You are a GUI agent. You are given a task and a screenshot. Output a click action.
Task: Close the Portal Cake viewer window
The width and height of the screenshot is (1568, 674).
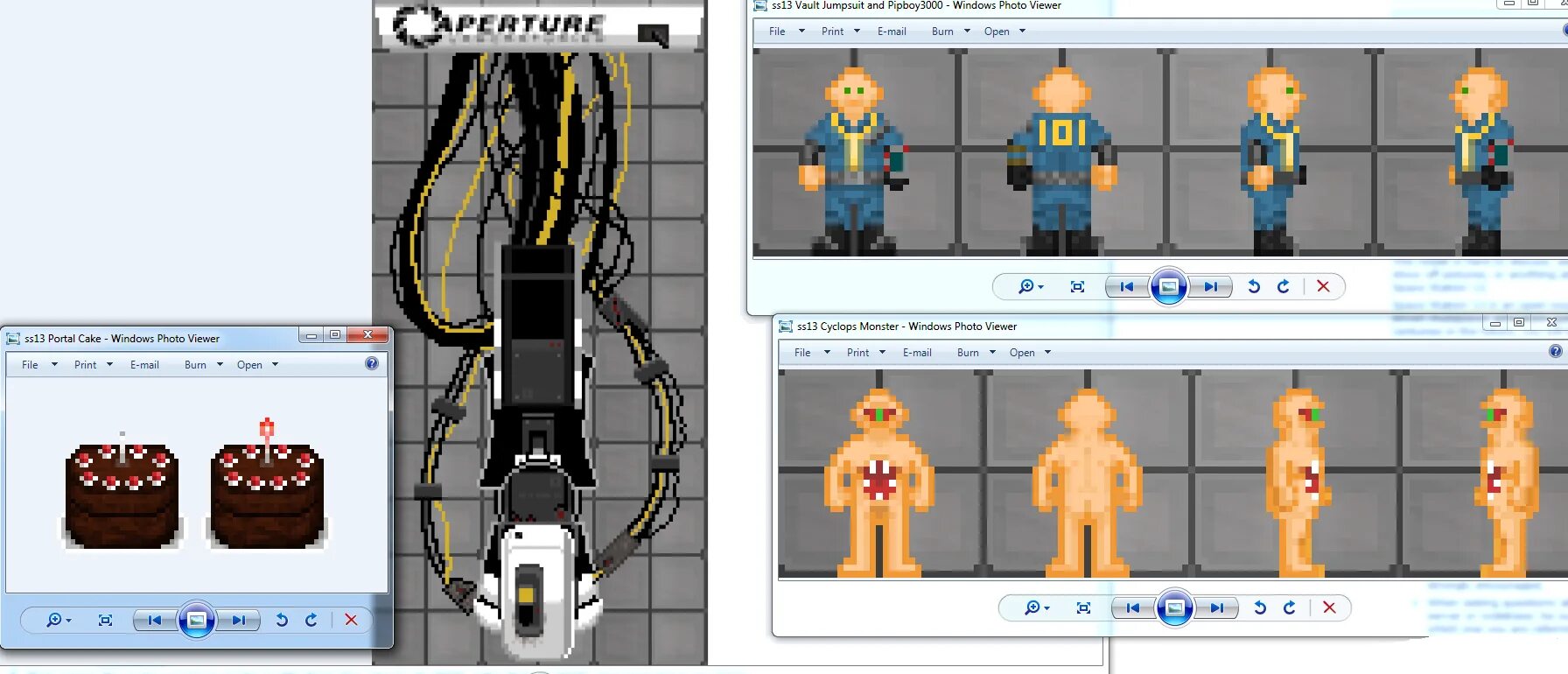click(368, 334)
